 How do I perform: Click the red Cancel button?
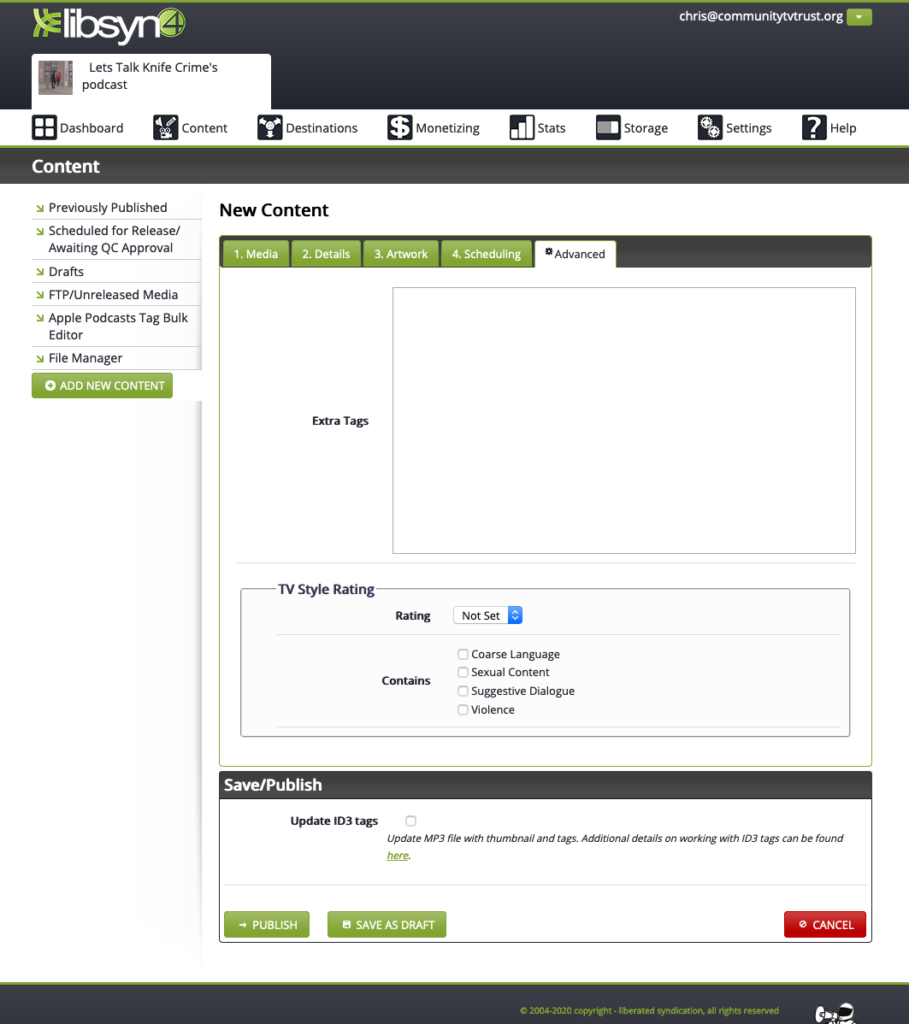click(x=825, y=925)
